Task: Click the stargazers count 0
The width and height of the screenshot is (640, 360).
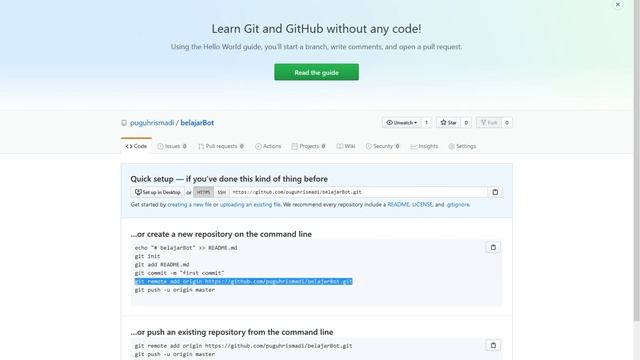Action: coord(466,122)
